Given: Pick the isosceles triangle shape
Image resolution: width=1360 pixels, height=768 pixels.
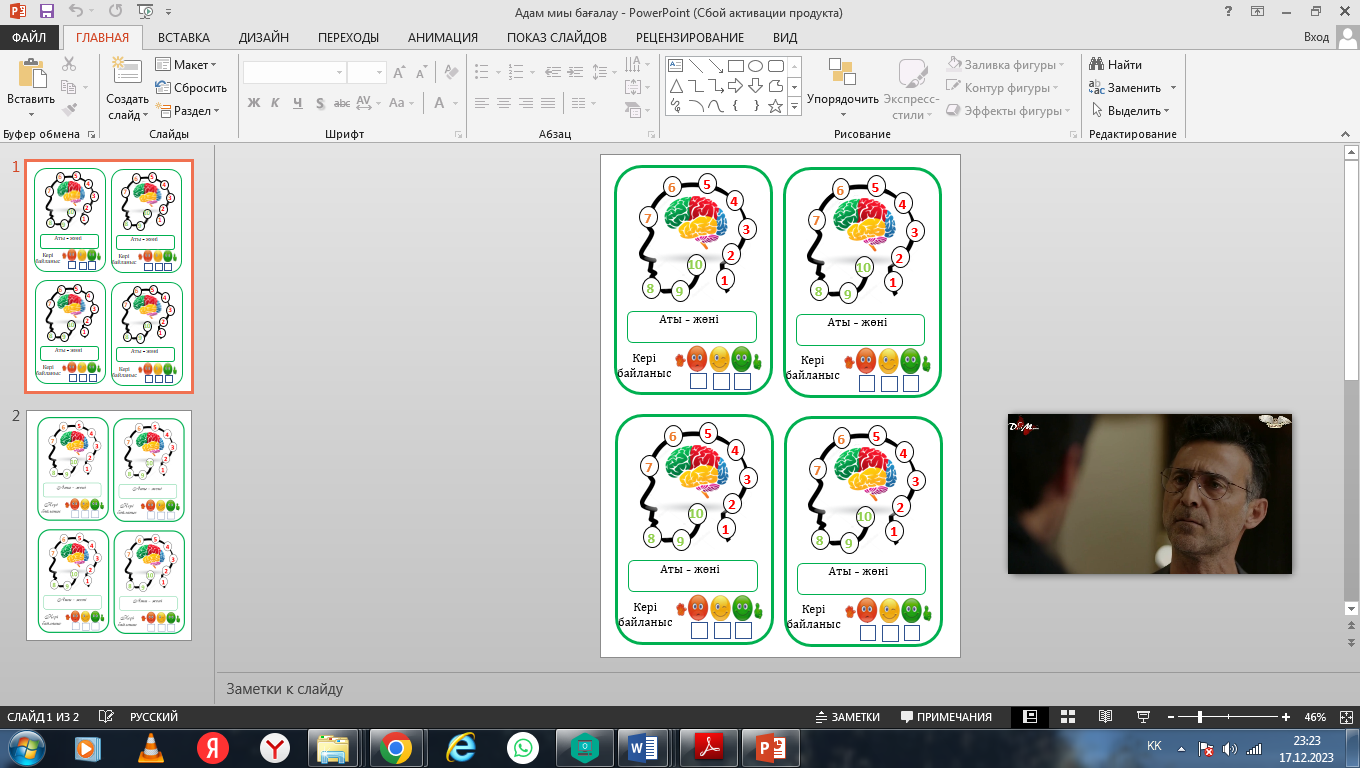Looking at the screenshot, I should 675,86.
